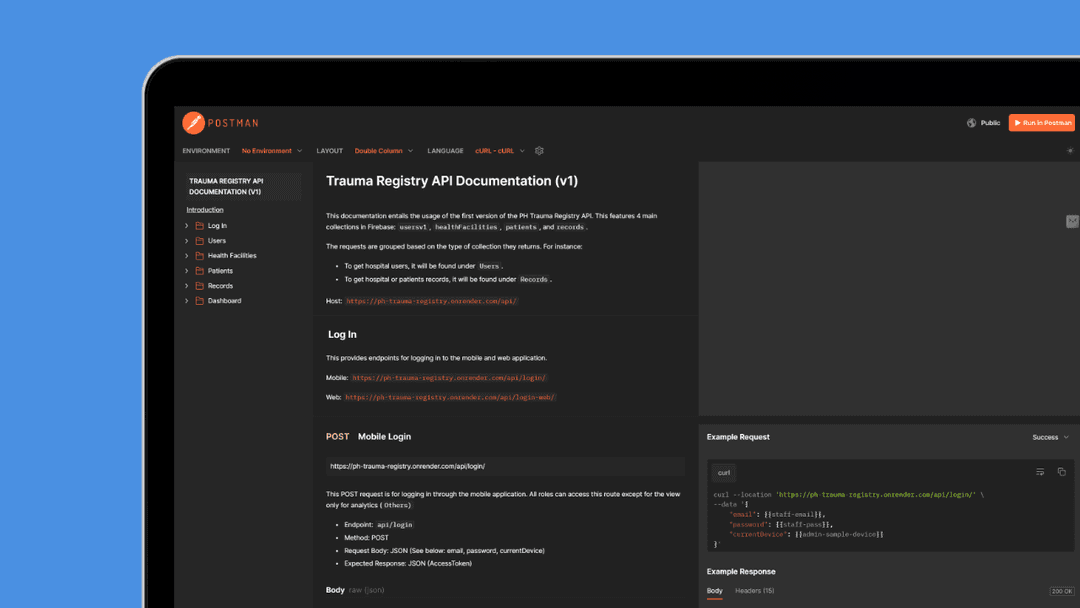Expand the Patients collection
The height and width of the screenshot is (608, 1080).
[185, 270]
